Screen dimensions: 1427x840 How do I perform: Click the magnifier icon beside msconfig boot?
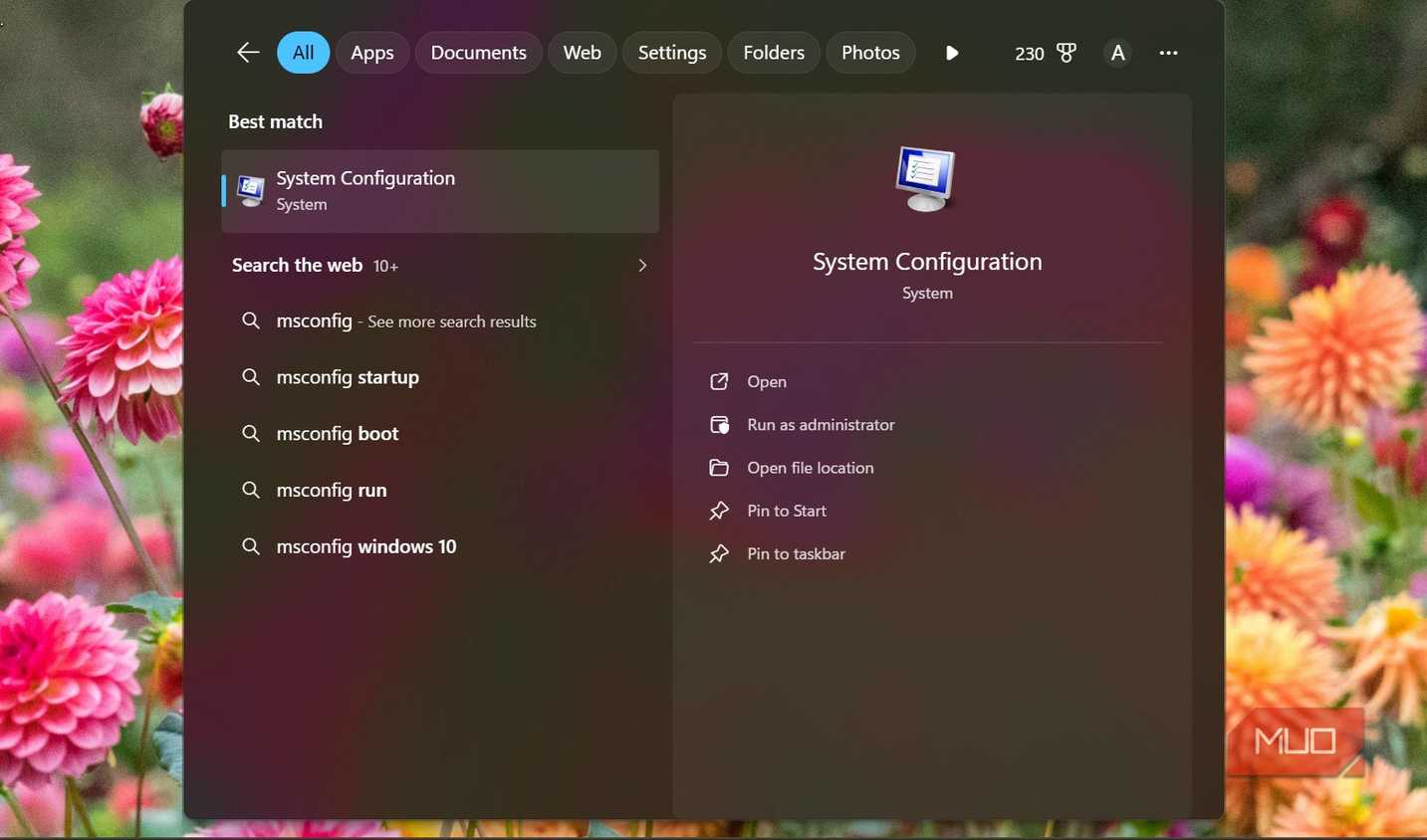tap(251, 434)
